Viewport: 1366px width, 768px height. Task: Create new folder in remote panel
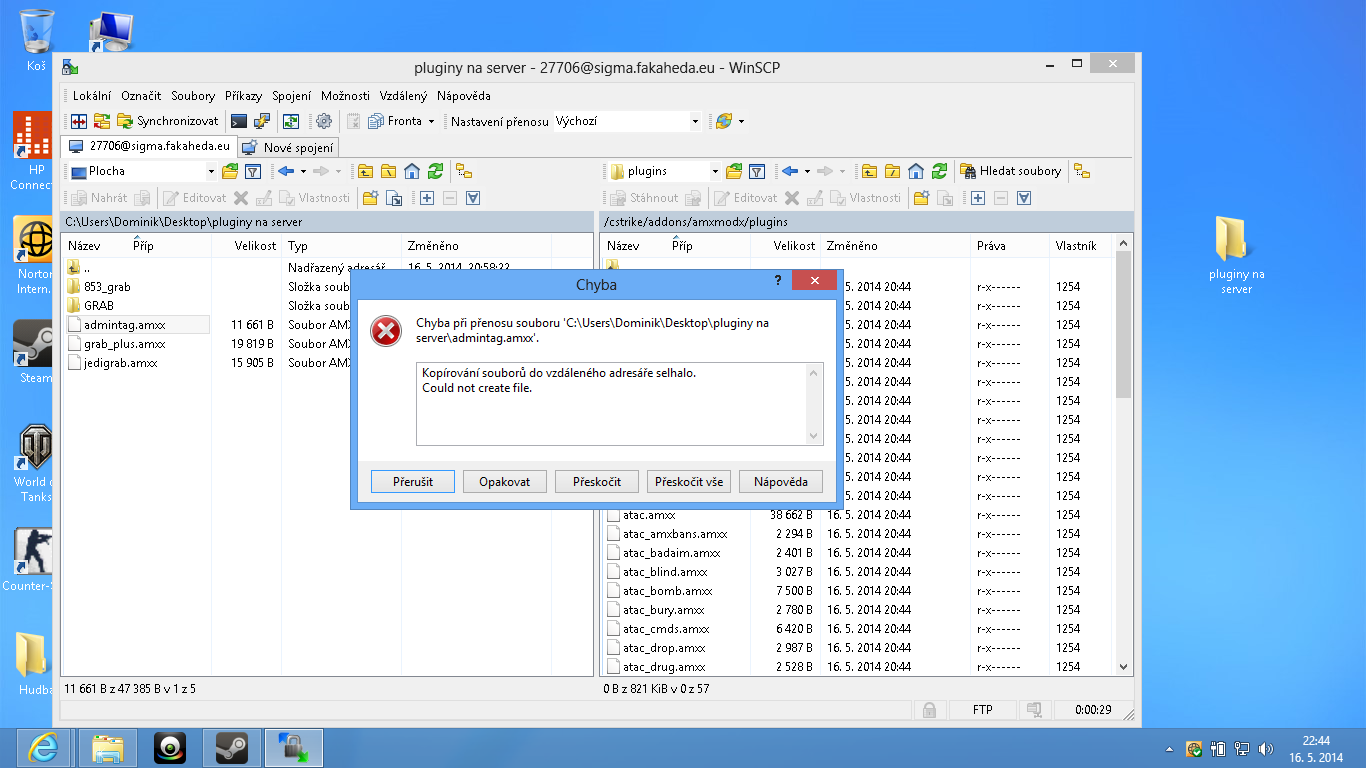[921, 198]
